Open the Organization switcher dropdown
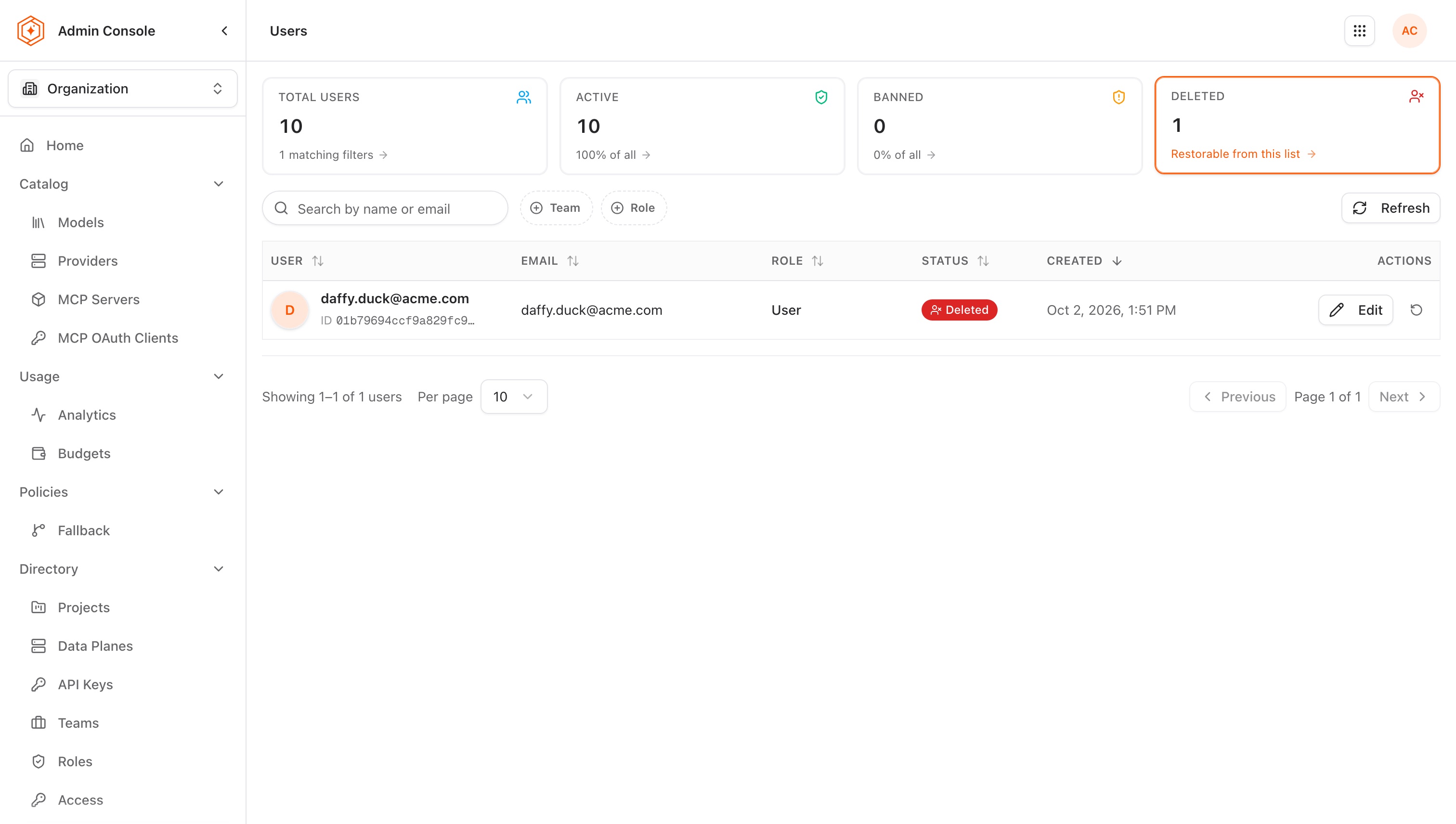This screenshot has height=824, width=1456. coord(123,88)
